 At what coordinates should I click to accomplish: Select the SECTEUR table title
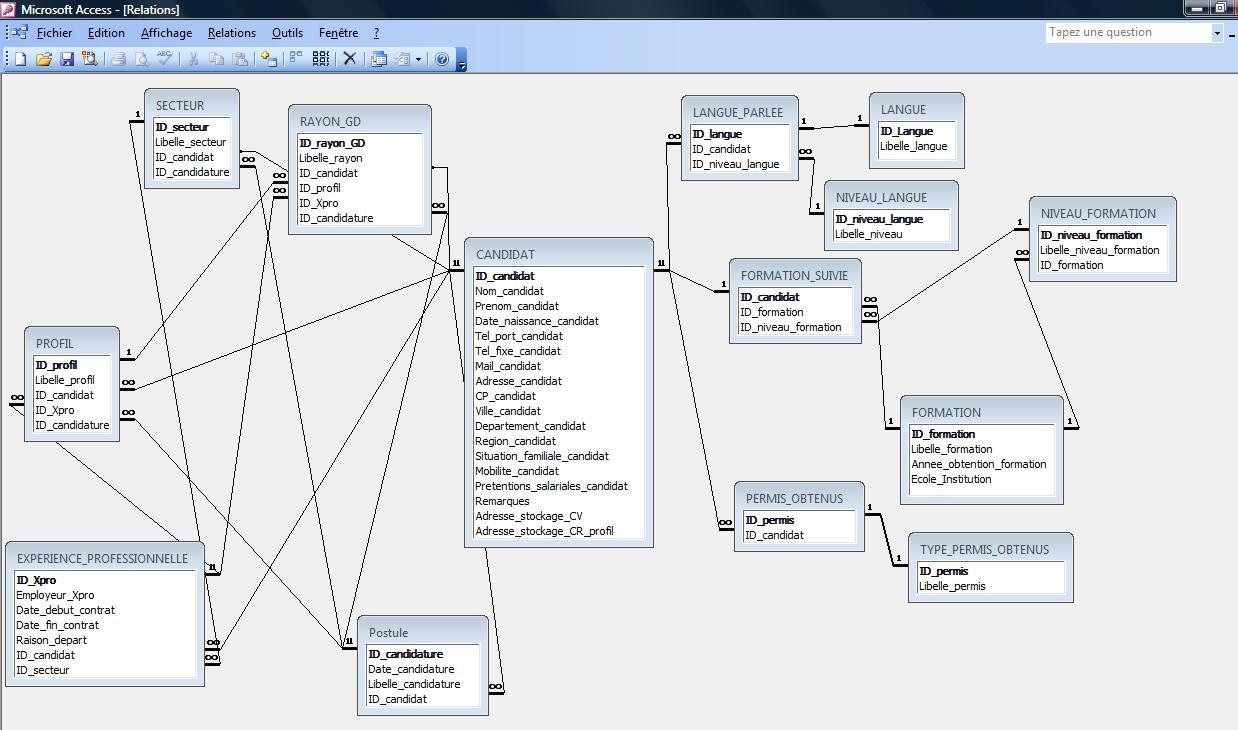point(180,106)
